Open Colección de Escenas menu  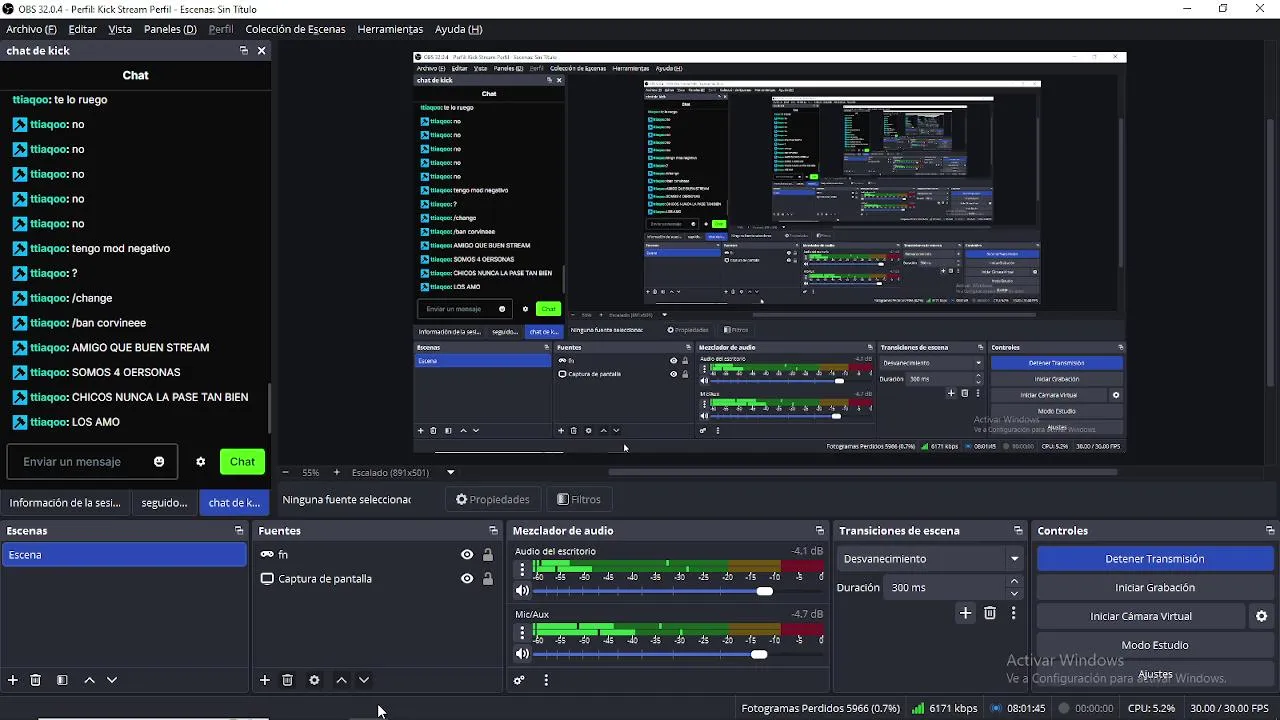point(295,29)
